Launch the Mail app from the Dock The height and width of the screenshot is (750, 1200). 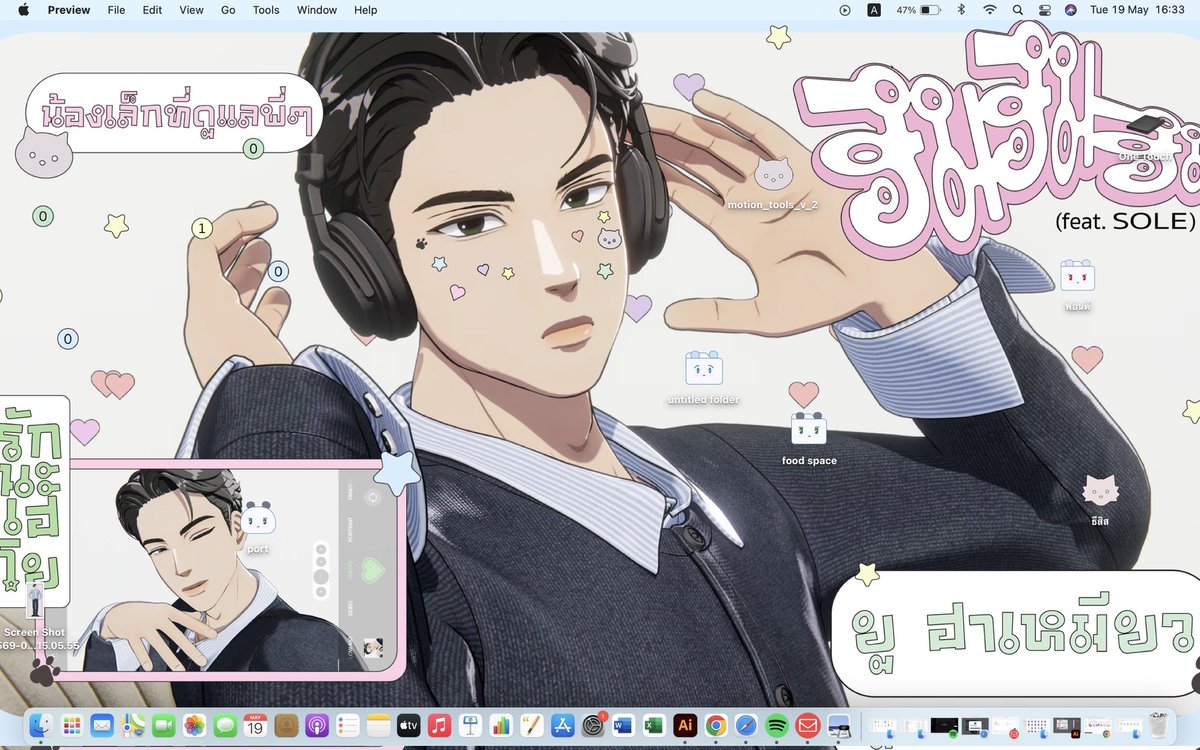pyautogui.click(x=102, y=725)
